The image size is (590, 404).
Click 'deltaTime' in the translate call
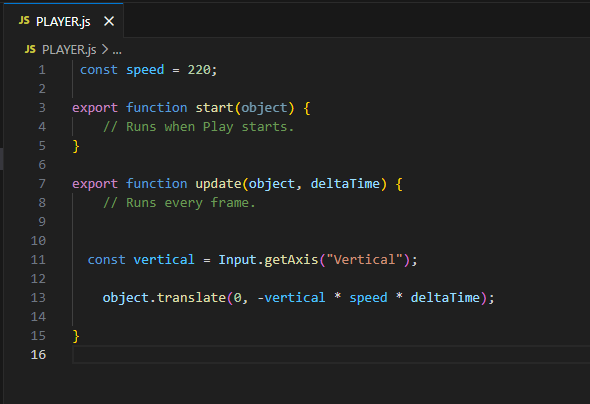(x=445, y=298)
